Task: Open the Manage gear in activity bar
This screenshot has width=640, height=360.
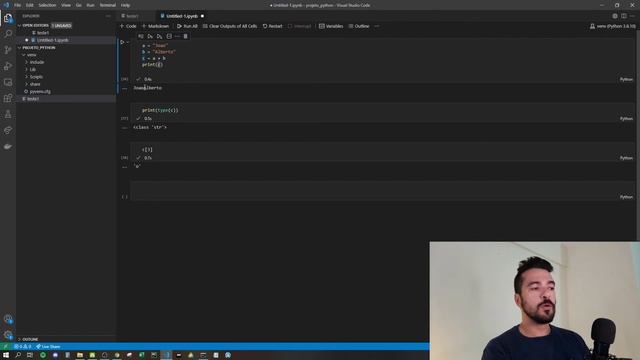Action: (x=8, y=335)
